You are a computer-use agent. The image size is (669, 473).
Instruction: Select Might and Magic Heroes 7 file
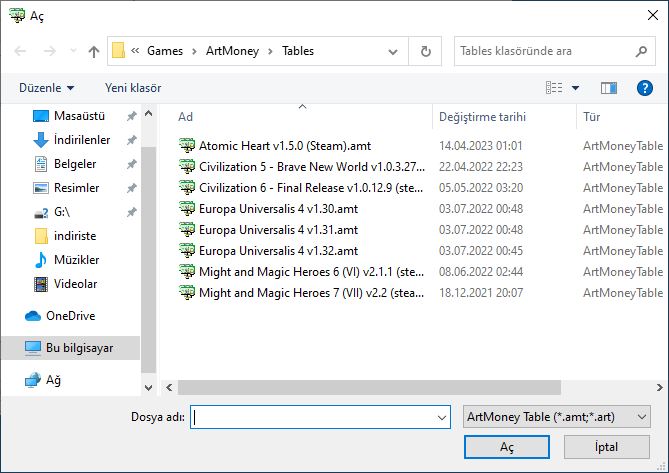pyautogui.click(x=311, y=293)
